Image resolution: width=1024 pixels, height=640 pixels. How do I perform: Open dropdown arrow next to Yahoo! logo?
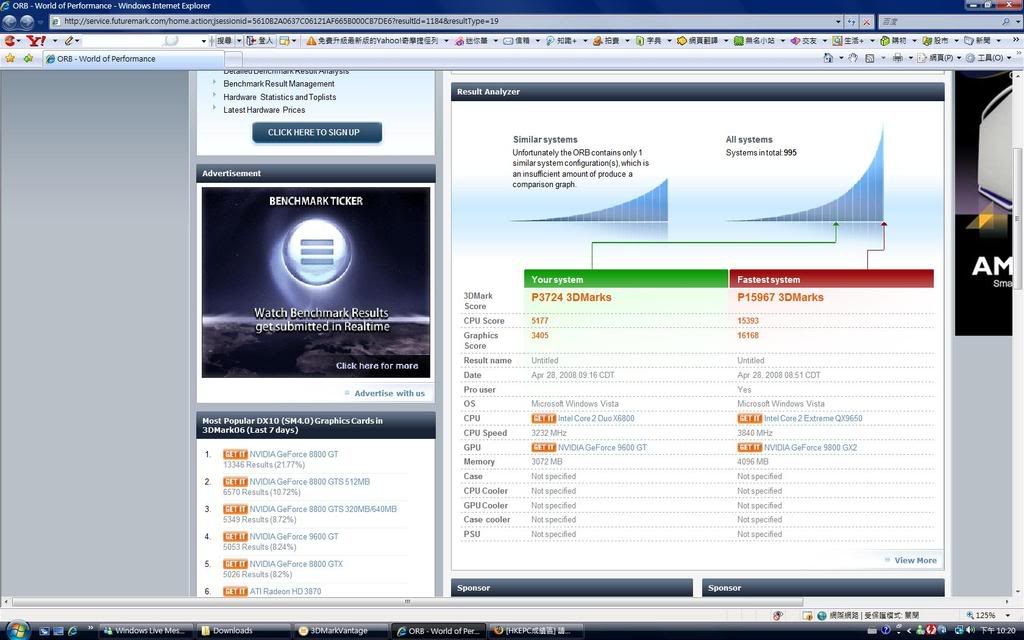(54, 40)
